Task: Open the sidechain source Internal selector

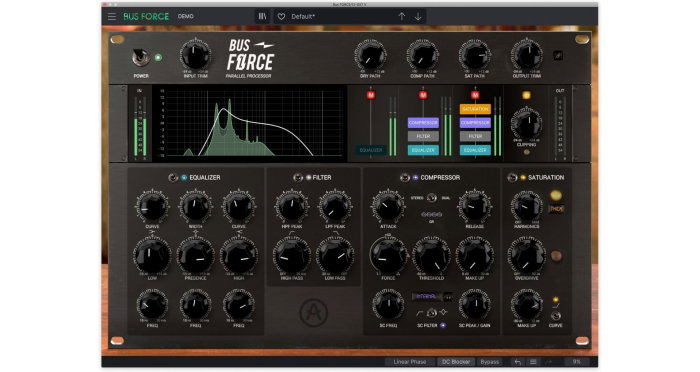Action: (432, 296)
